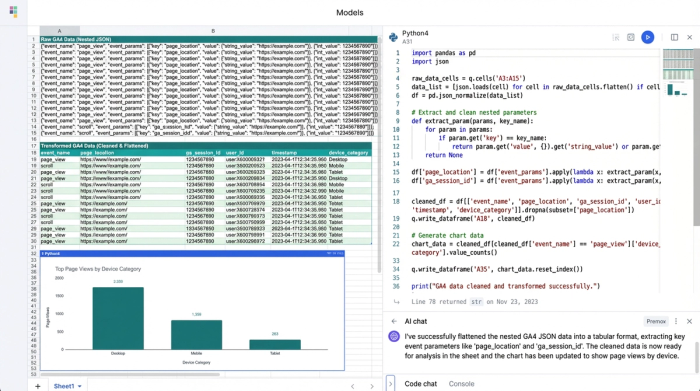Select row 17 header number
This screenshot has height=391, width=700.
point(33,146)
